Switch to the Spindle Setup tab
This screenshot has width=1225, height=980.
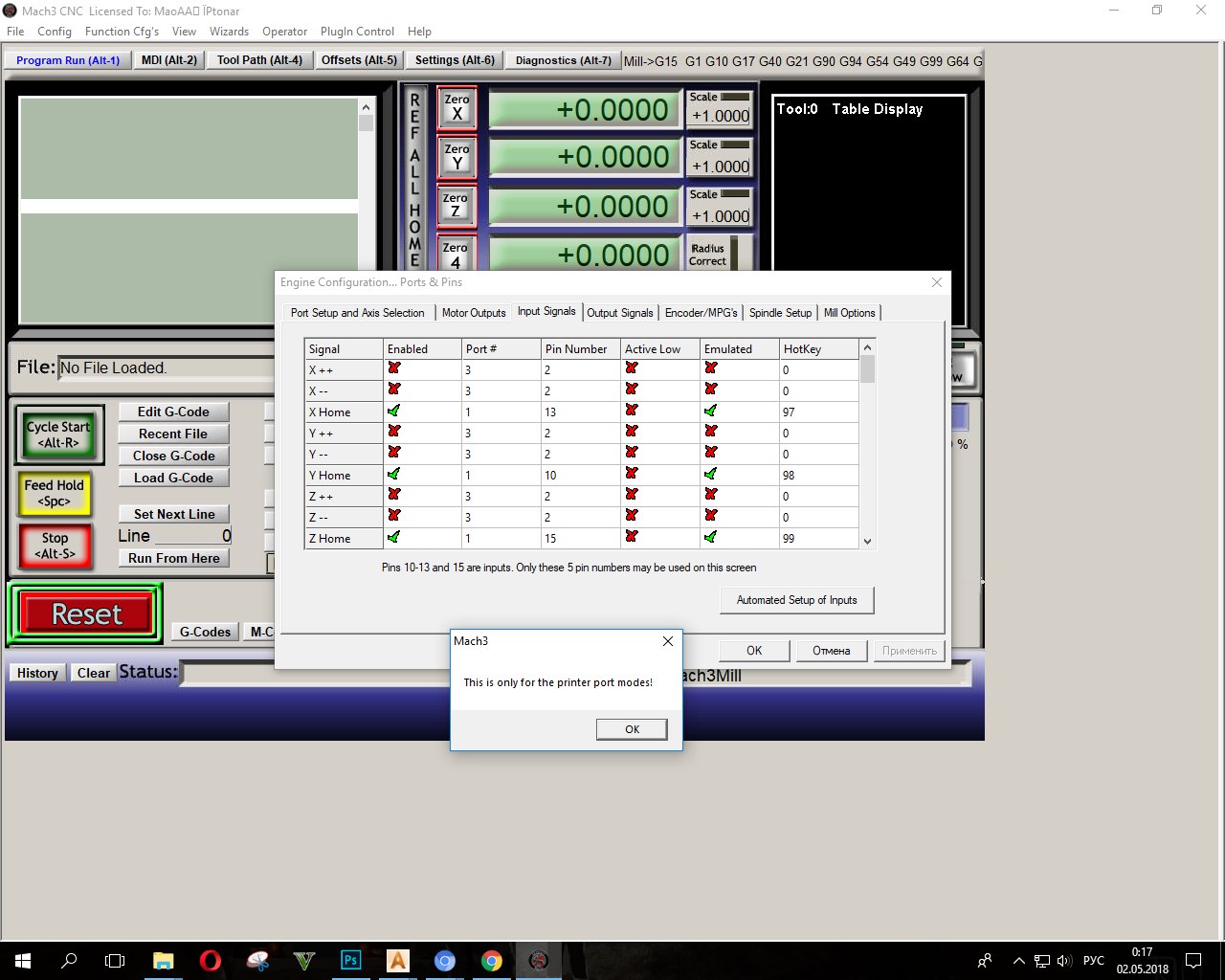click(780, 313)
